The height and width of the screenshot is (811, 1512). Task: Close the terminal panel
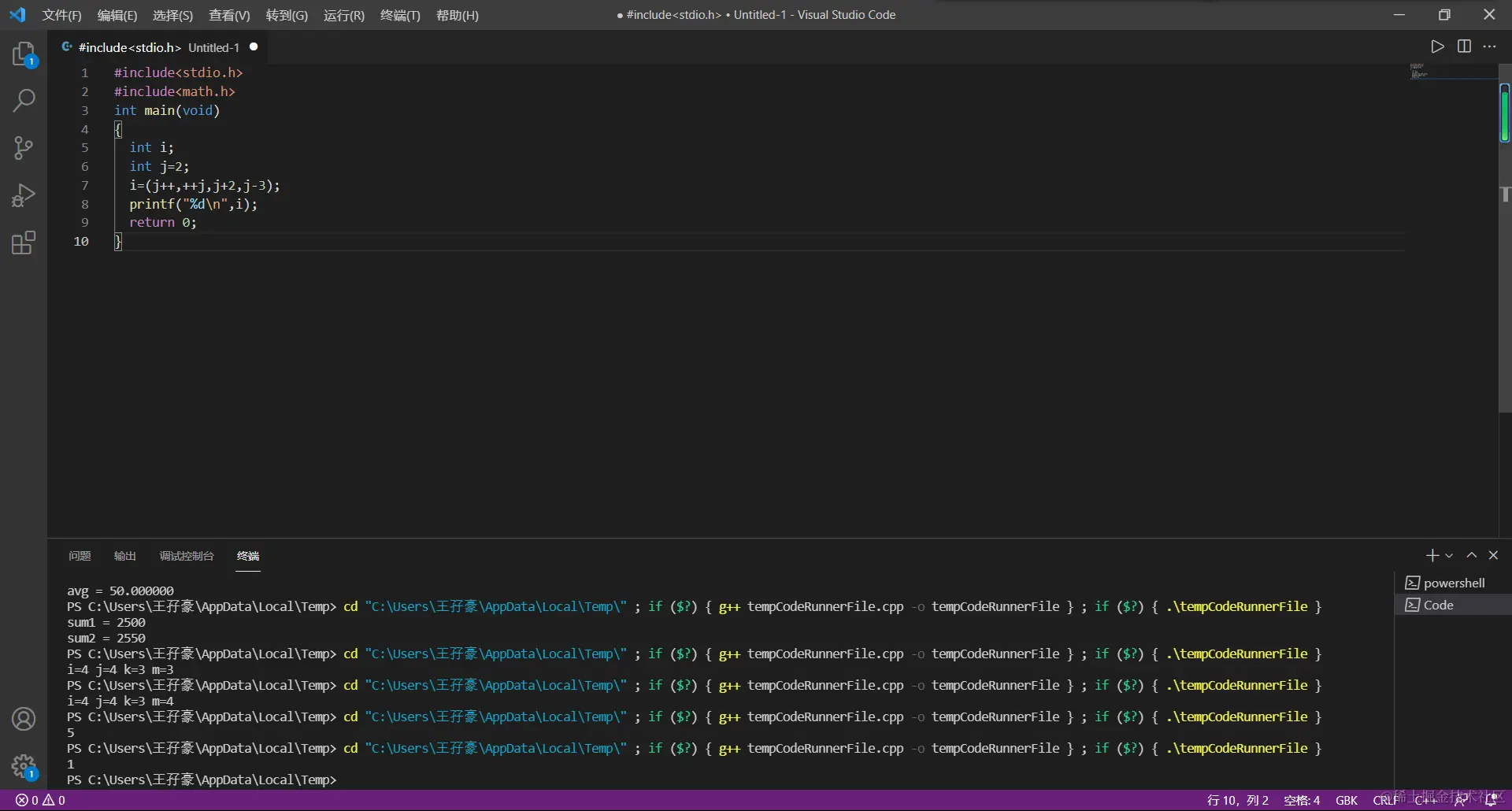pyautogui.click(x=1493, y=556)
